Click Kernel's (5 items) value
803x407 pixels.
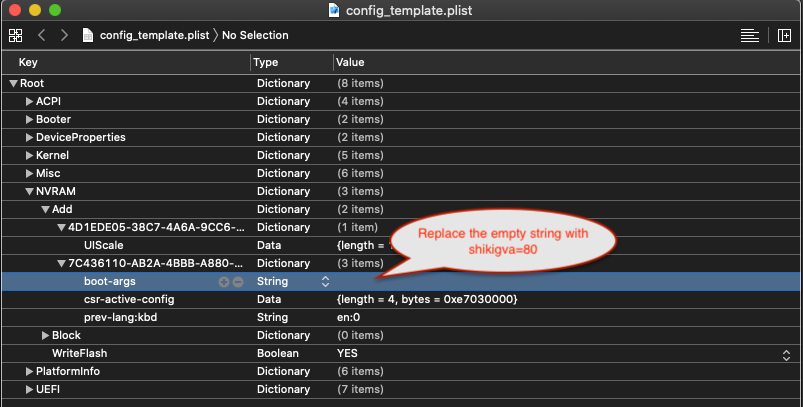tap(360, 155)
